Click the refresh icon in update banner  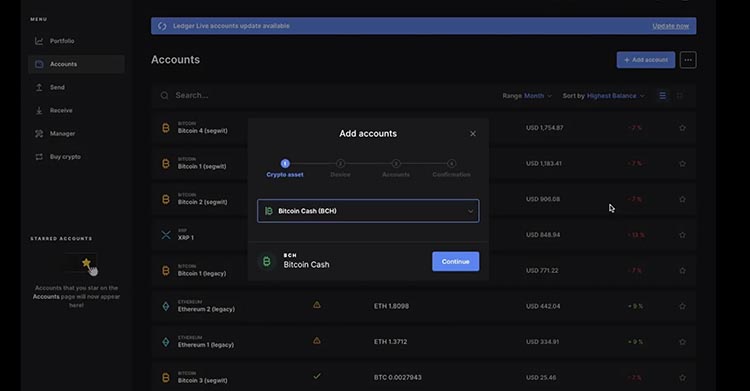point(162,26)
